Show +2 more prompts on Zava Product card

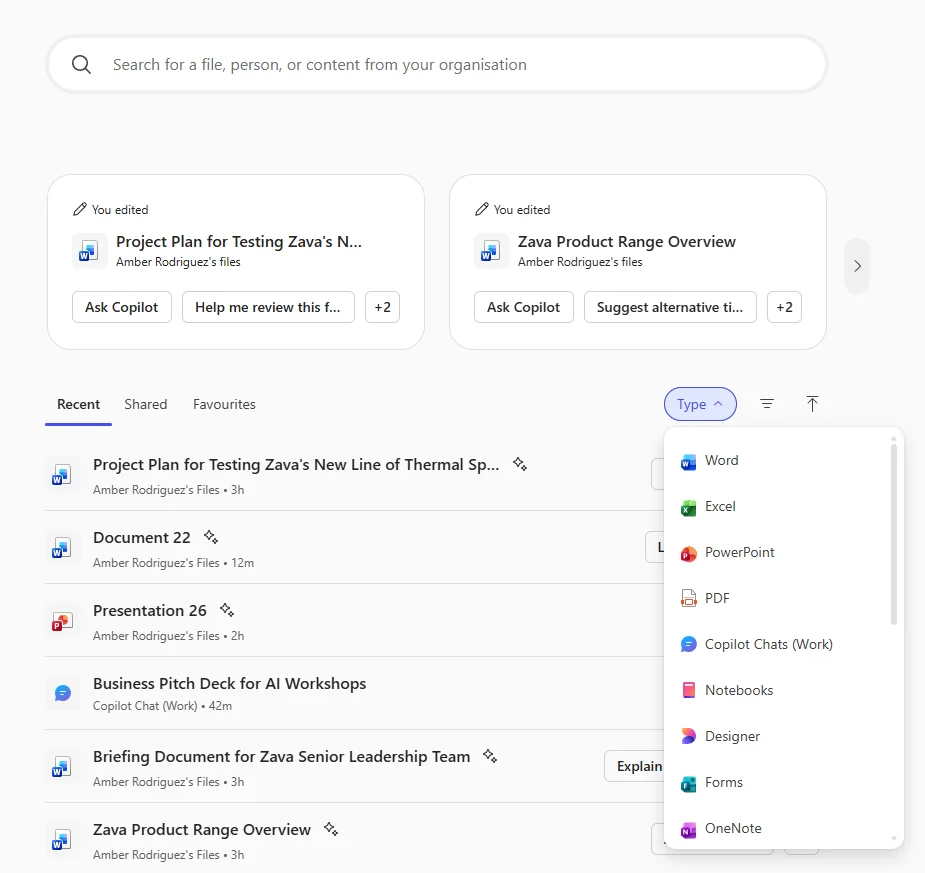click(784, 307)
